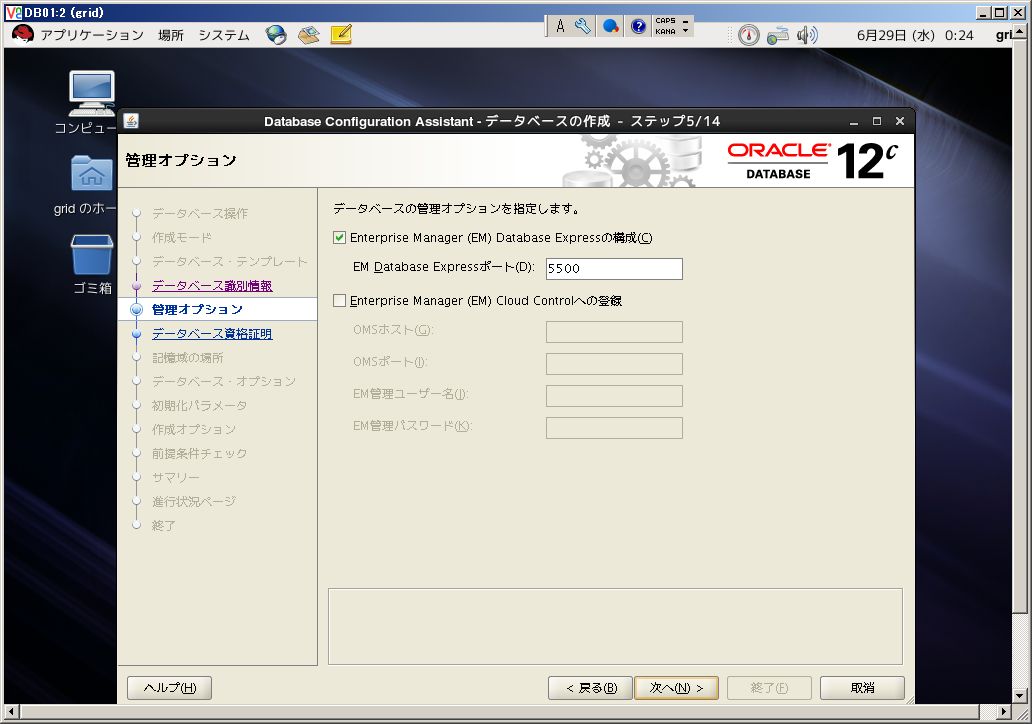This screenshot has height=724, width=1032.
Task: Open the Computer desktop icon
Action: click(91, 94)
